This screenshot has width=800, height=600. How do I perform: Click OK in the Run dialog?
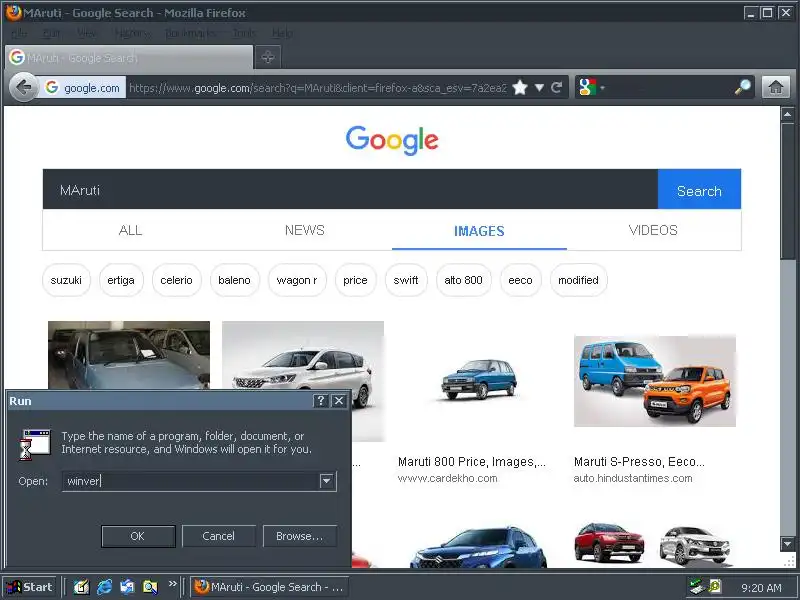tap(138, 536)
